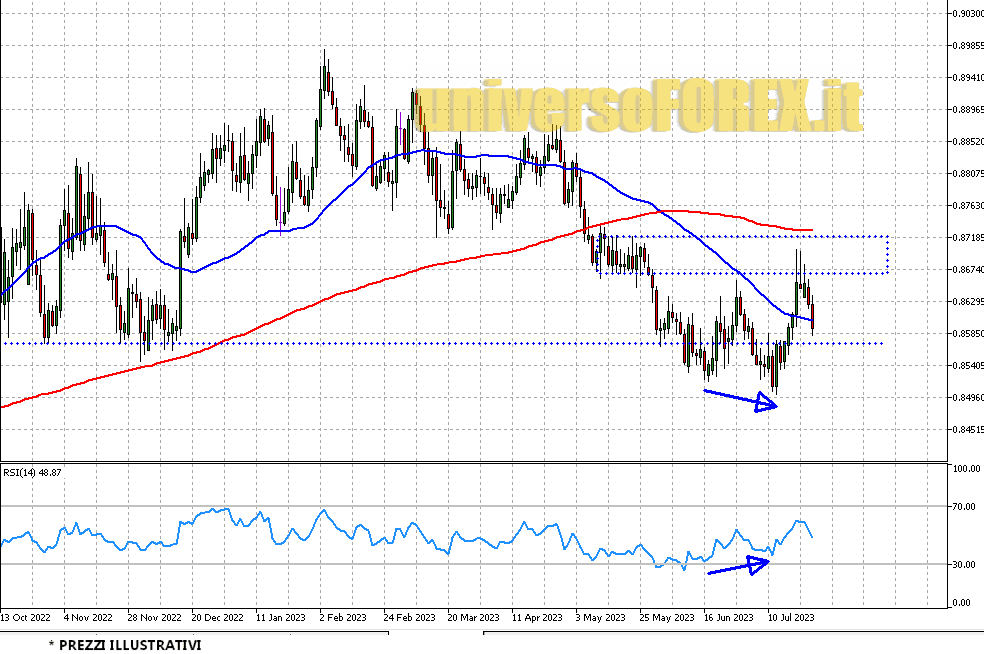The image size is (984, 654).
Task: Select the 10 Jul 2023 date marker
Action: (790, 618)
